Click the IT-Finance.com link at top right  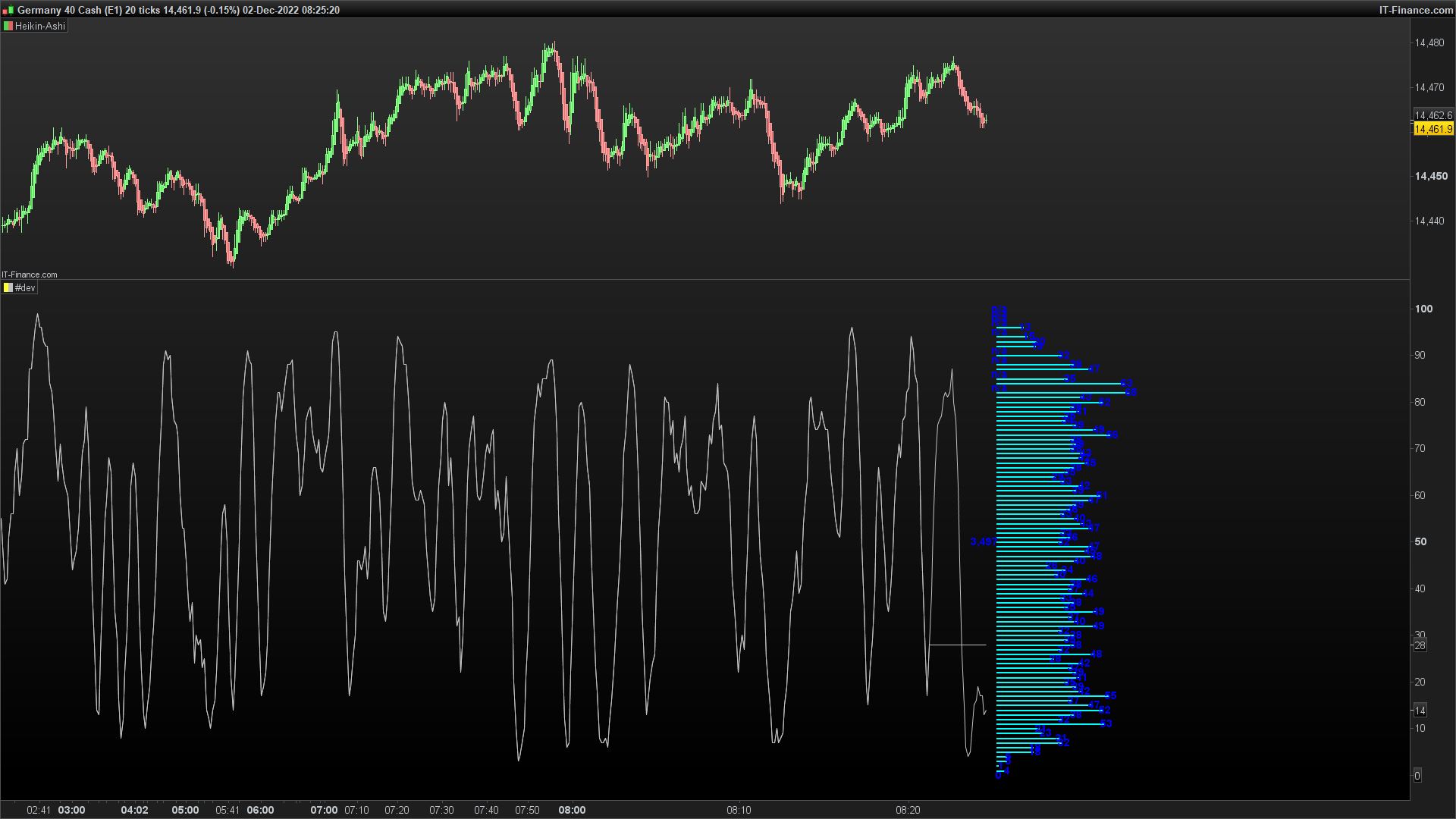point(1416,10)
